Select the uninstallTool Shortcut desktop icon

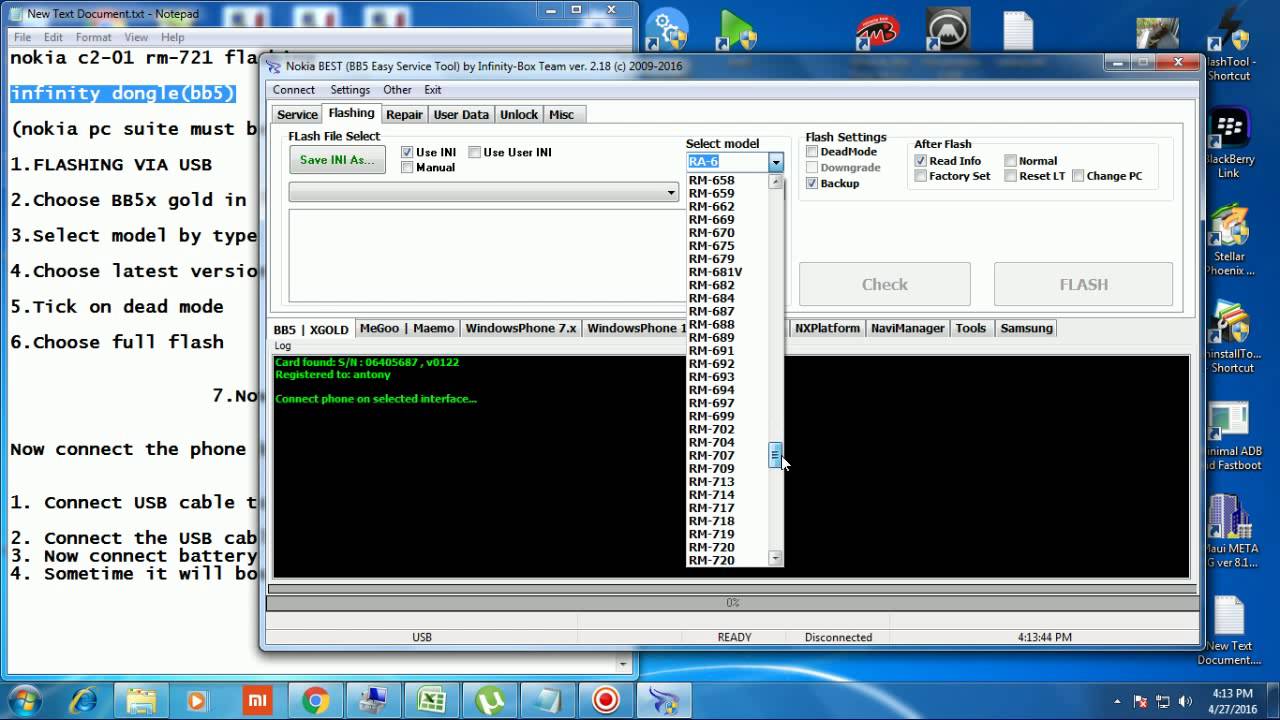[x=1229, y=337]
